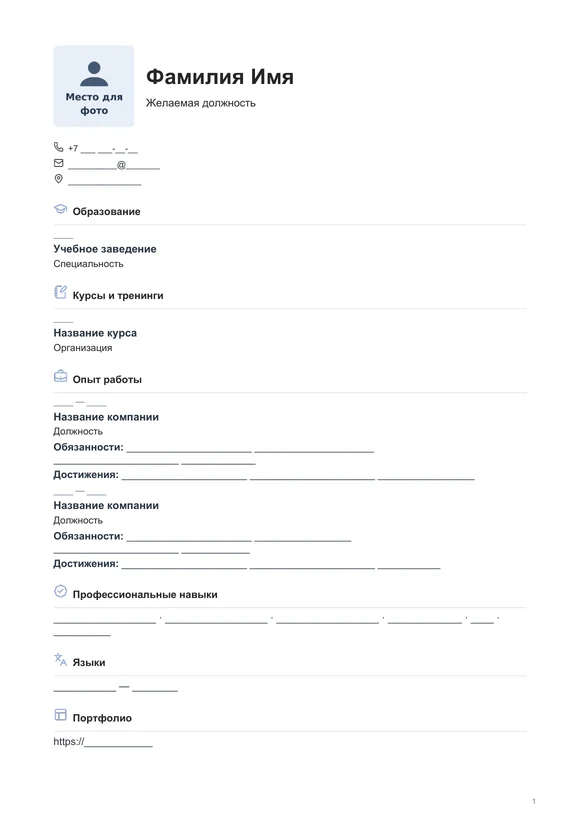Click the phone handset icon
This screenshot has width=580, height=820.
(59, 147)
